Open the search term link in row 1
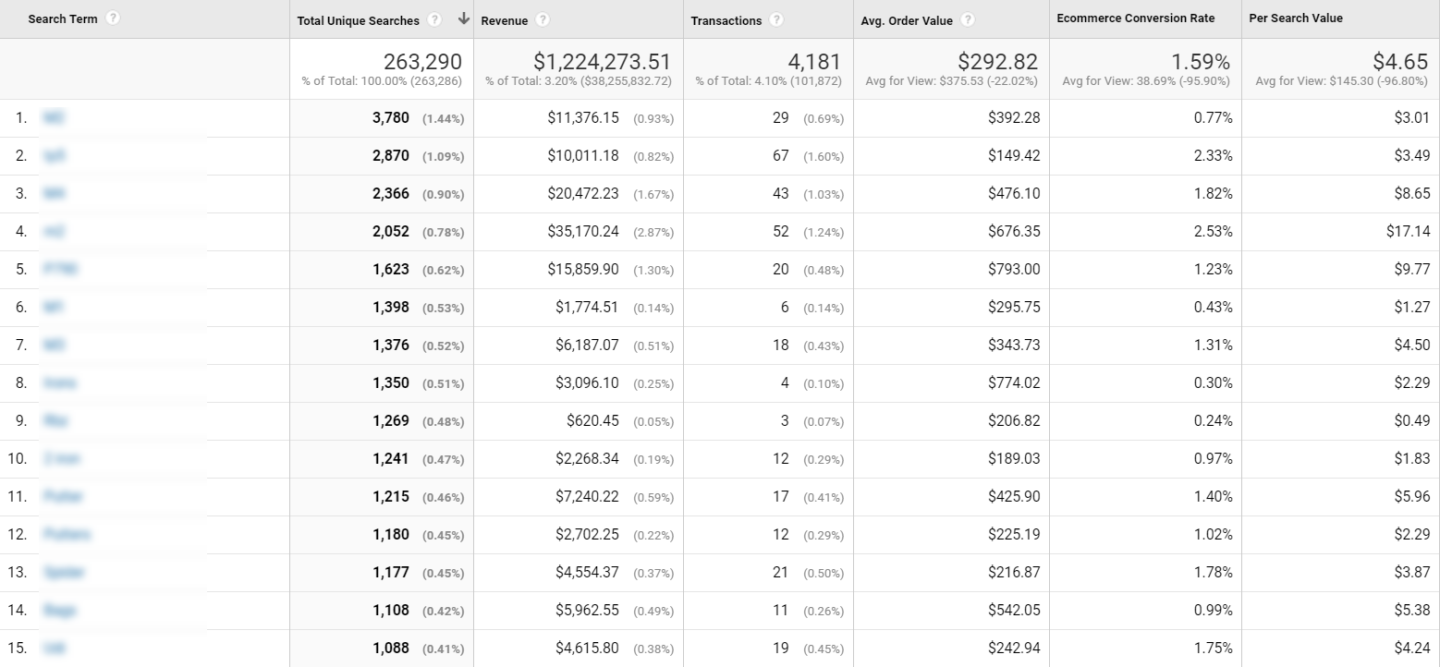The height and width of the screenshot is (667, 1440). coord(53,118)
